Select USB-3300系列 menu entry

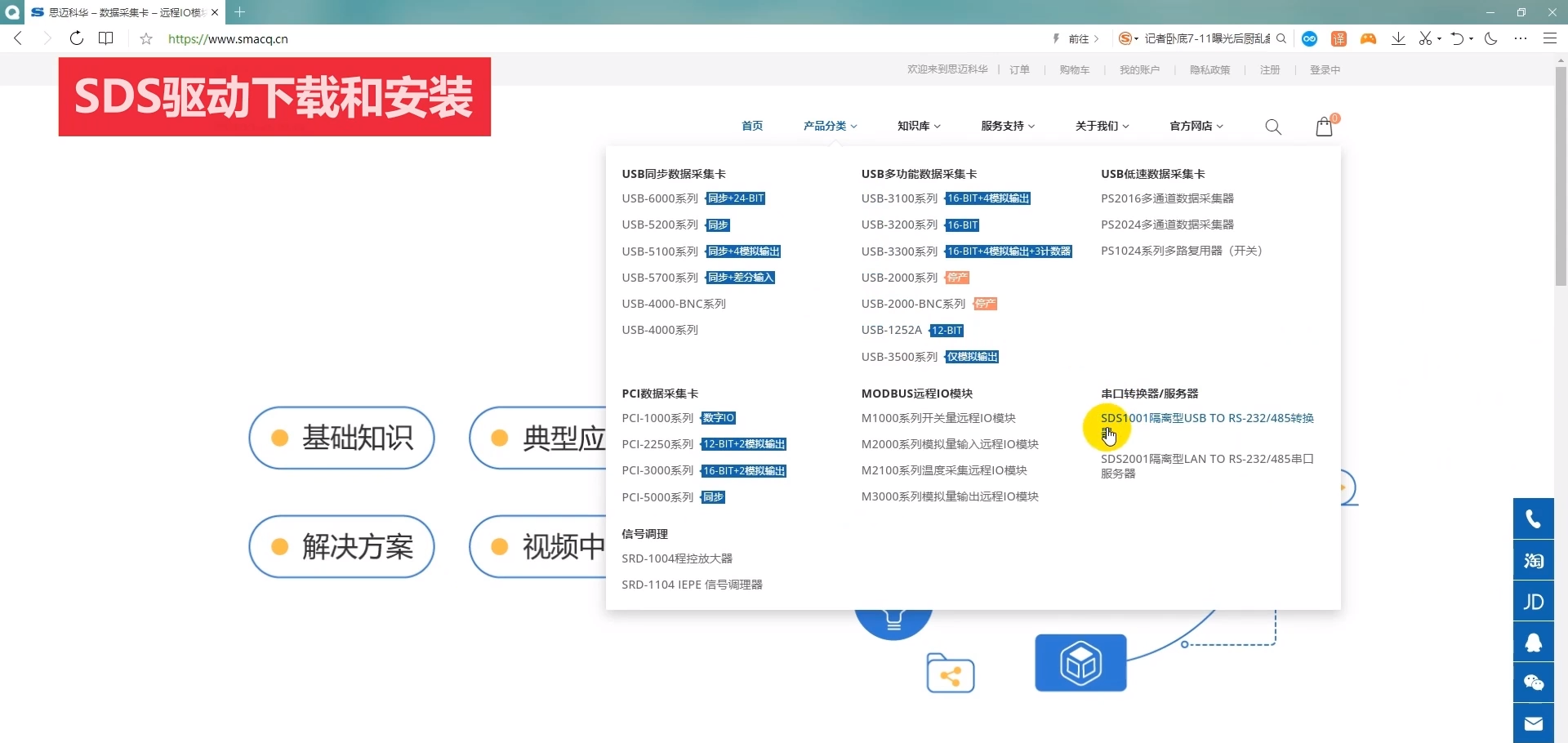[899, 251]
